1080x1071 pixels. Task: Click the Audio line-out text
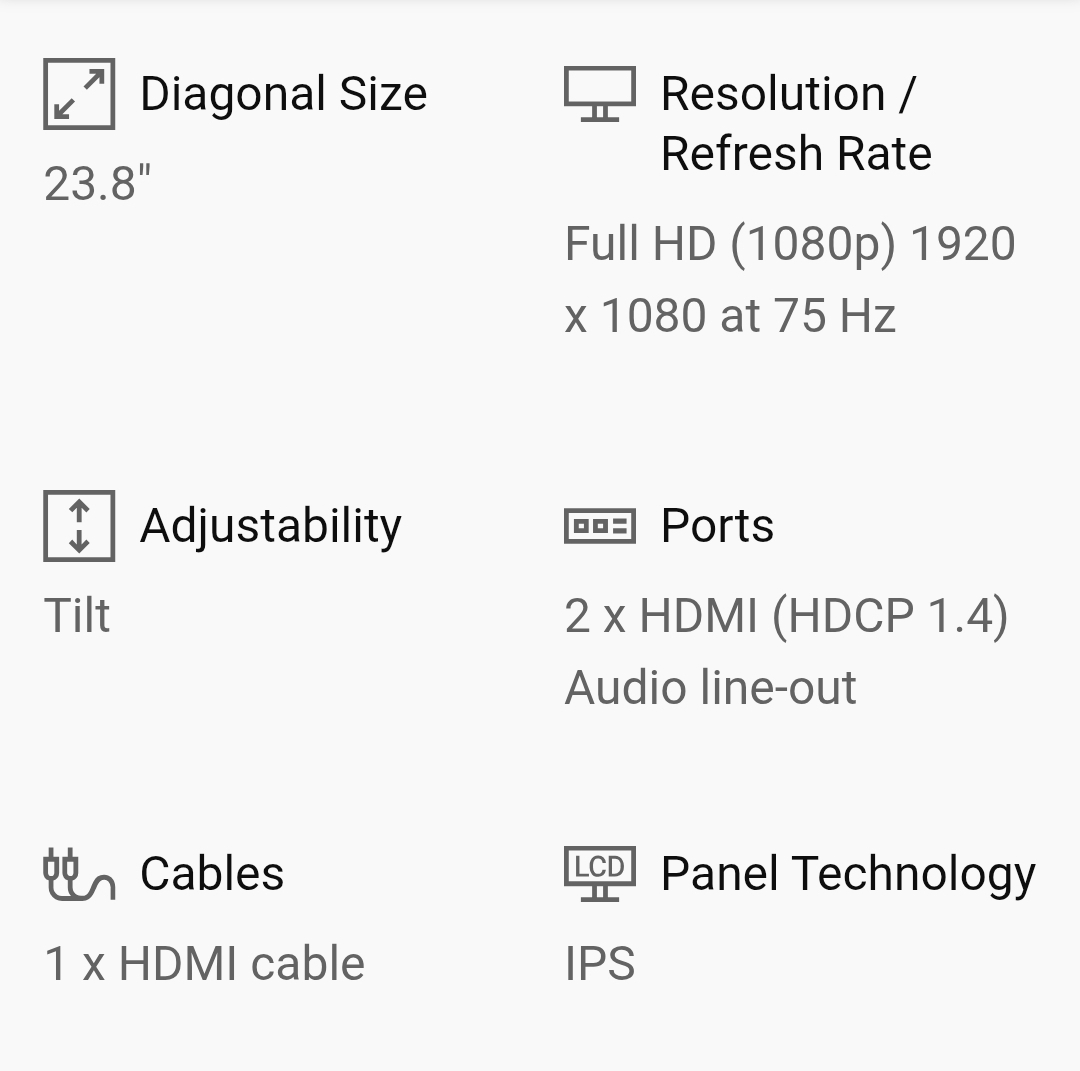[x=710, y=687]
